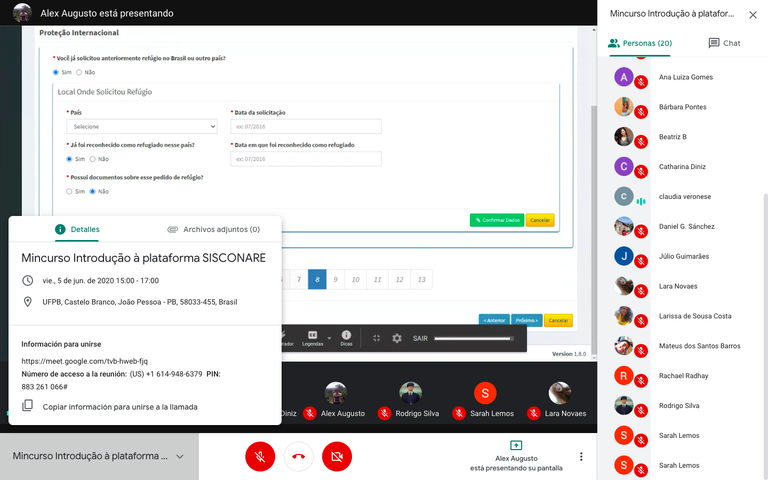
Task: Open the País Selecione dropdown
Action: 142,126
